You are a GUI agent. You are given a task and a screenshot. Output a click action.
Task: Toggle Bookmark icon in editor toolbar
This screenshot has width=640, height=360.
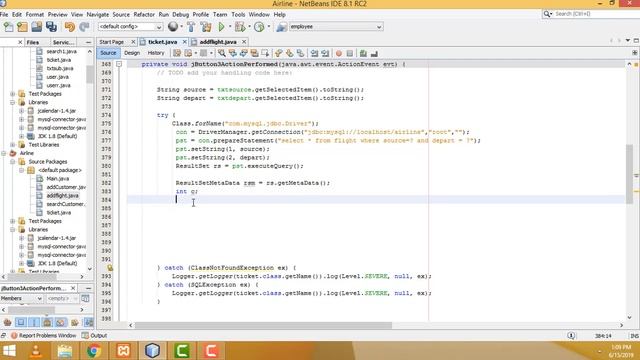pyautogui.click(x=300, y=53)
